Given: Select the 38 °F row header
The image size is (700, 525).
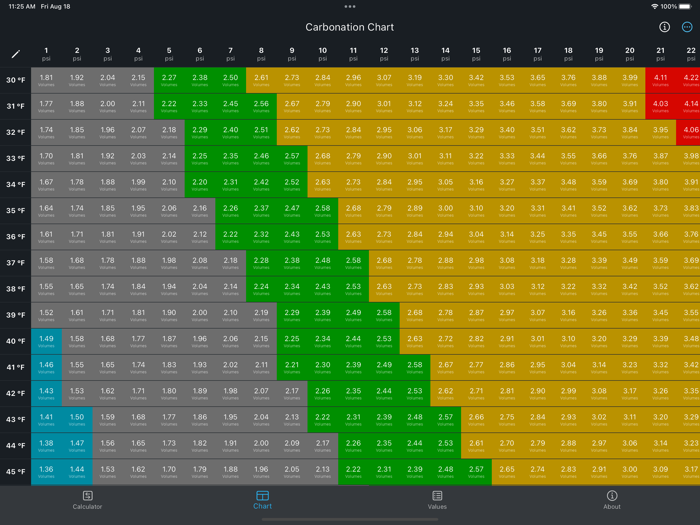Looking at the screenshot, I should click(16, 289).
